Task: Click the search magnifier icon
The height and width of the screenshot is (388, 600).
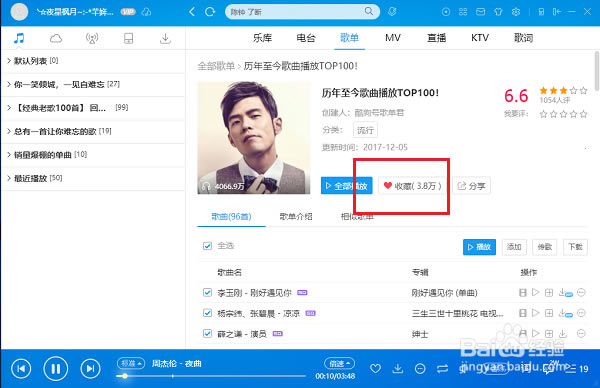Action: [x=368, y=11]
